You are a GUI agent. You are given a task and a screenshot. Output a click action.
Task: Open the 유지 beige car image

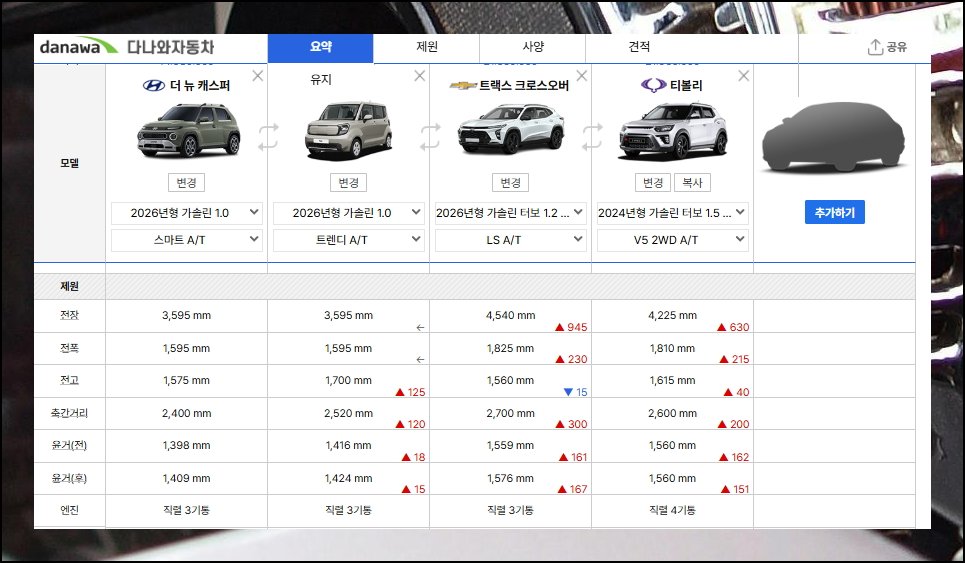click(348, 130)
